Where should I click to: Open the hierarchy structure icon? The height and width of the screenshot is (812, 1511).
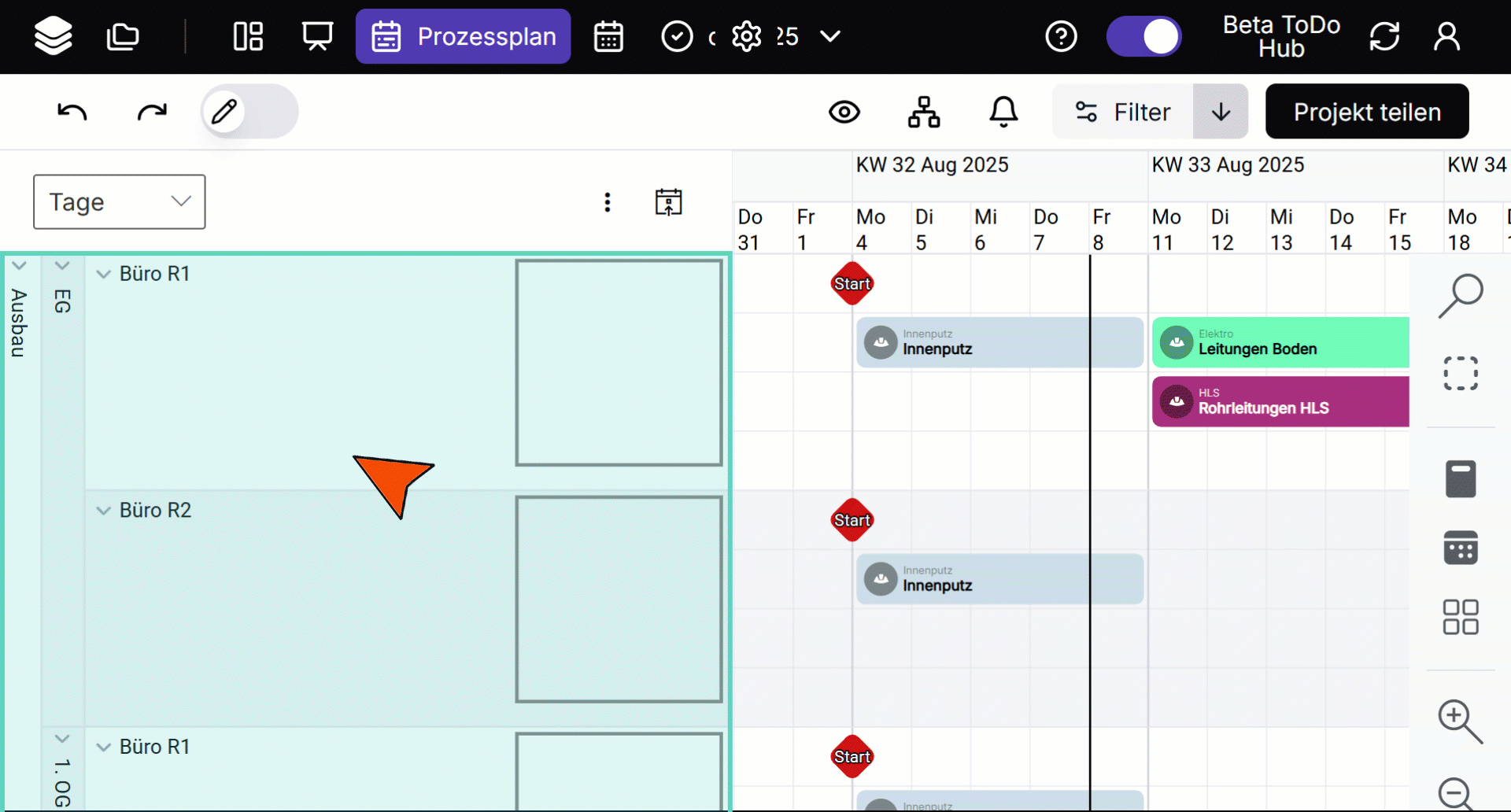[x=924, y=112]
